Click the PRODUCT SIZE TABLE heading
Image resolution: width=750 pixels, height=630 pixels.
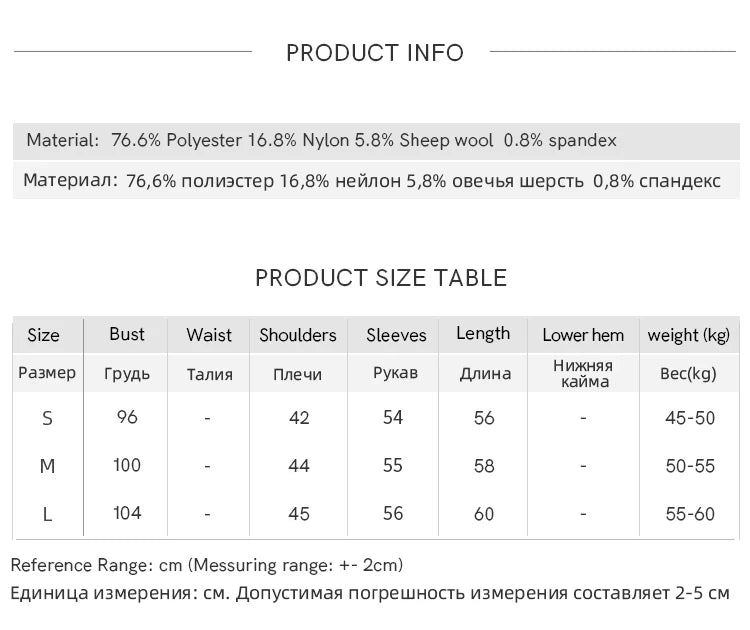point(381,278)
